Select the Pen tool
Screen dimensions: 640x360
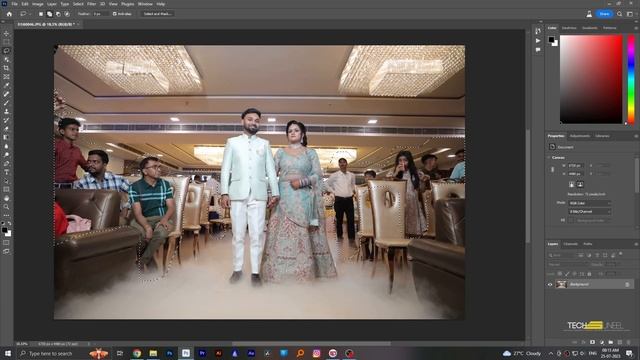(6, 164)
